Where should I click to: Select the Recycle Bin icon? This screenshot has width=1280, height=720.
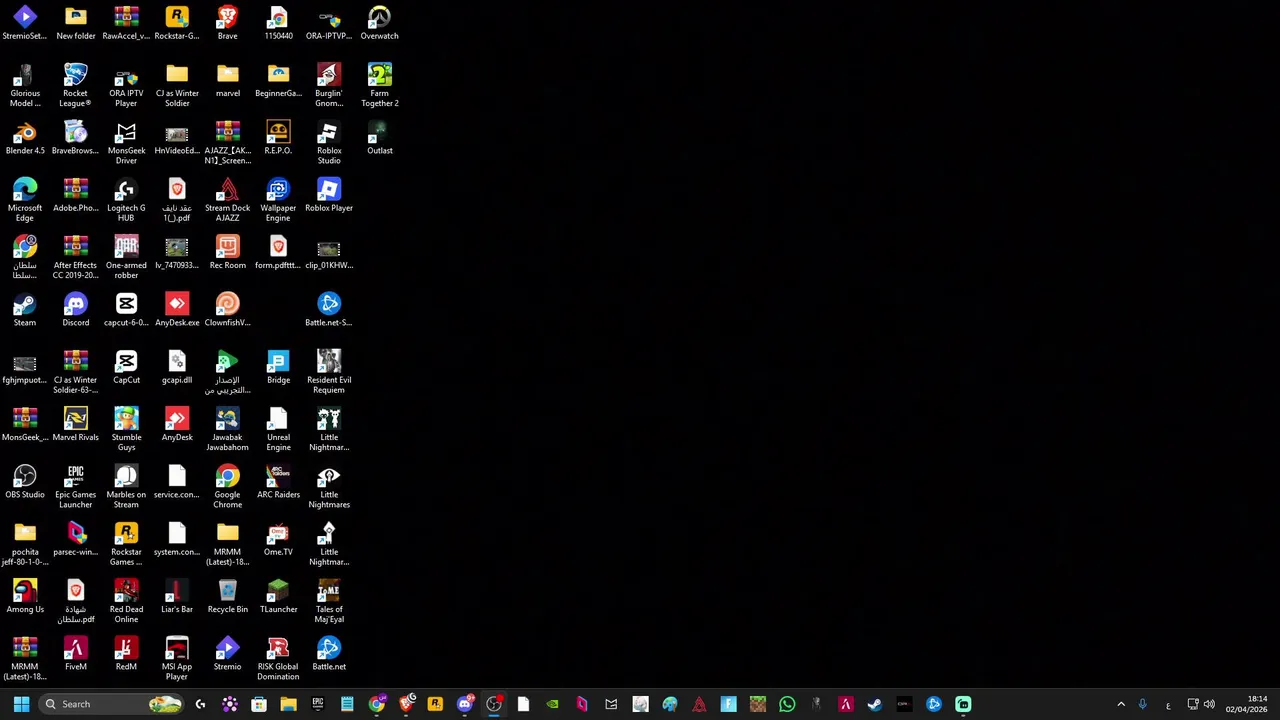227,597
